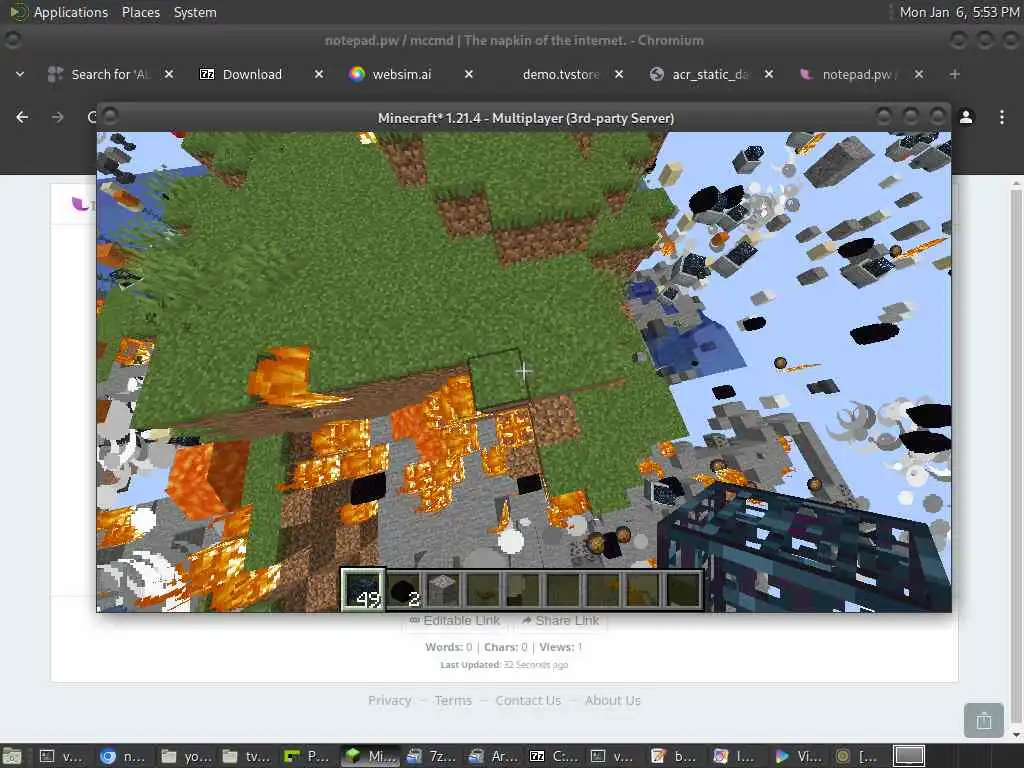Image resolution: width=1024 pixels, height=768 pixels.
Task: Click Show Desktop icon in taskbar
Action: [11, 756]
